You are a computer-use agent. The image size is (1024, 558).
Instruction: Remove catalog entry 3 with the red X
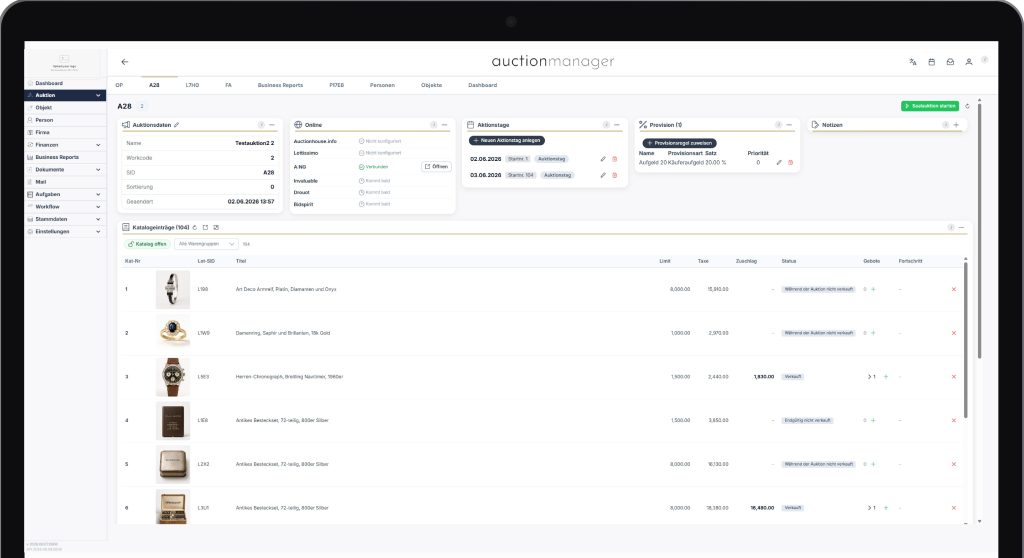click(x=953, y=377)
